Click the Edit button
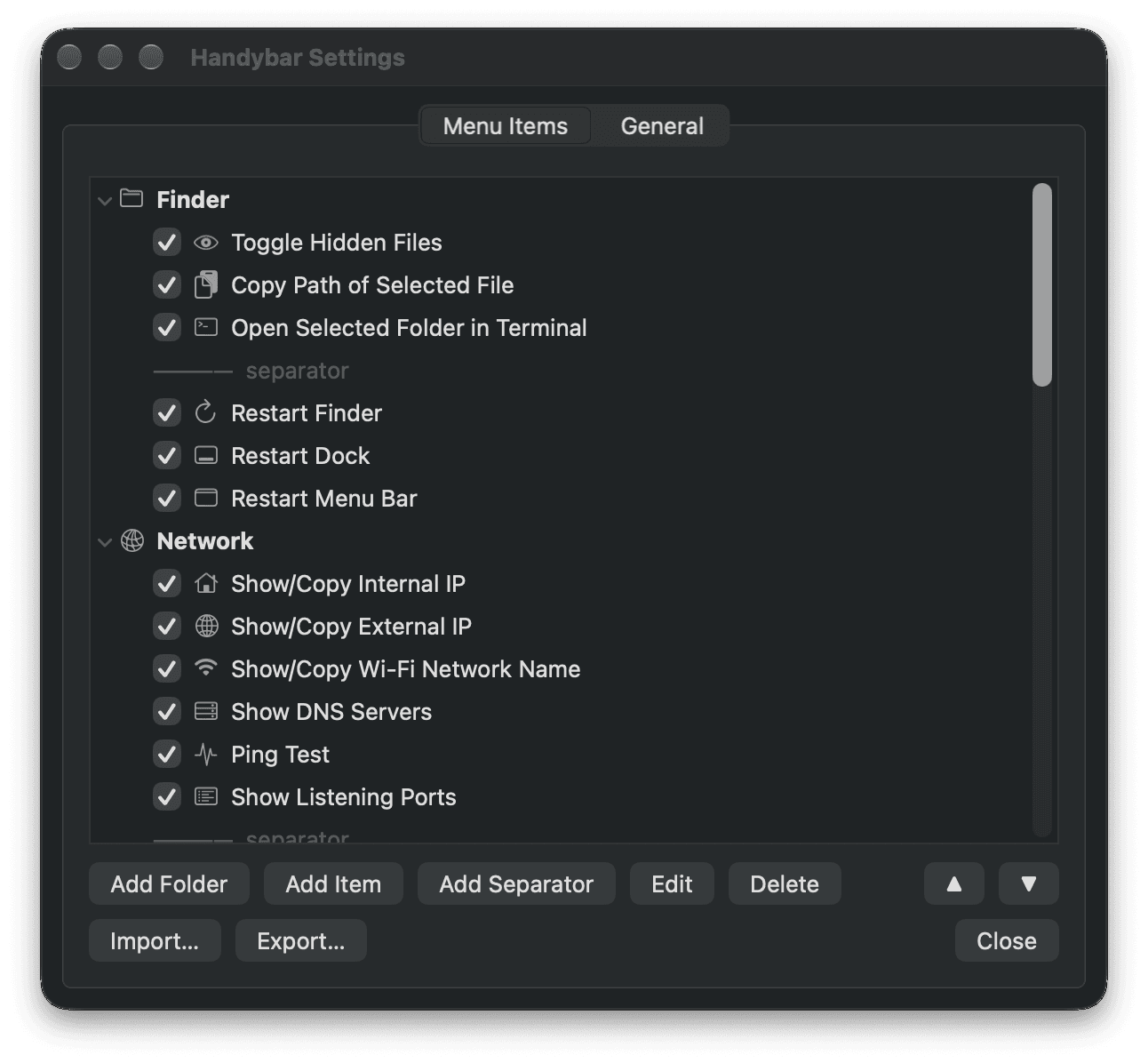Image resolution: width=1148 pixels, height=1063 pixels. [x=672, y=883]
